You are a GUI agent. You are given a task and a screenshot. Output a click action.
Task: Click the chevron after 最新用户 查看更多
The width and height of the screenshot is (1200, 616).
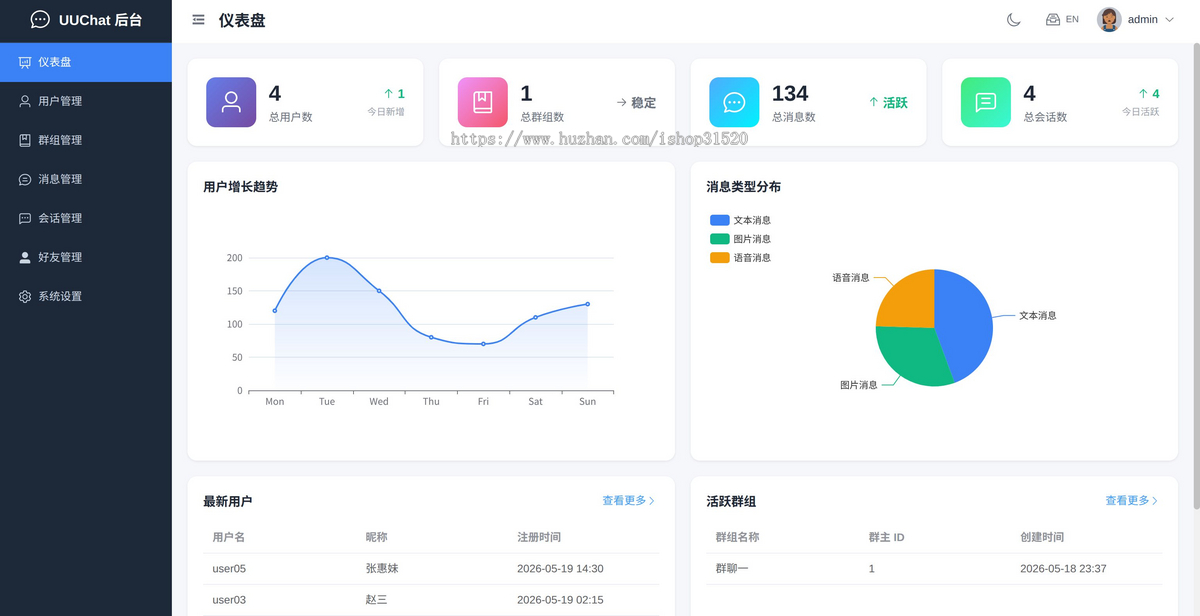coord(653,501)
